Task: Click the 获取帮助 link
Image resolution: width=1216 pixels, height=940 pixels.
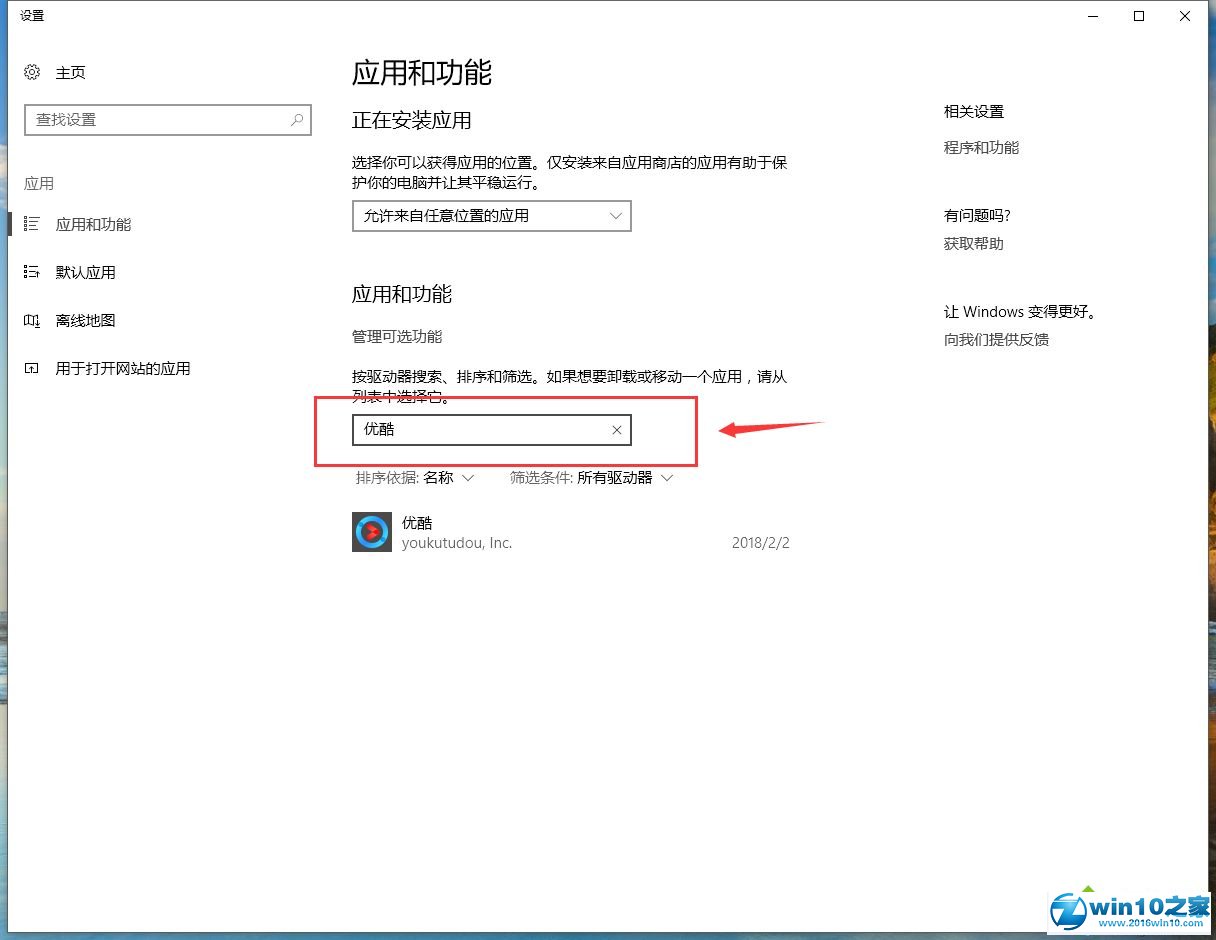Action: click(973, 243)
